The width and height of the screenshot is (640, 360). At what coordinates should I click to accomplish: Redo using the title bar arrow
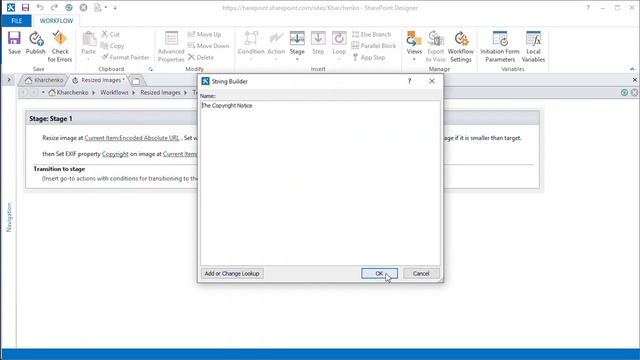click(x=54, y=7)
